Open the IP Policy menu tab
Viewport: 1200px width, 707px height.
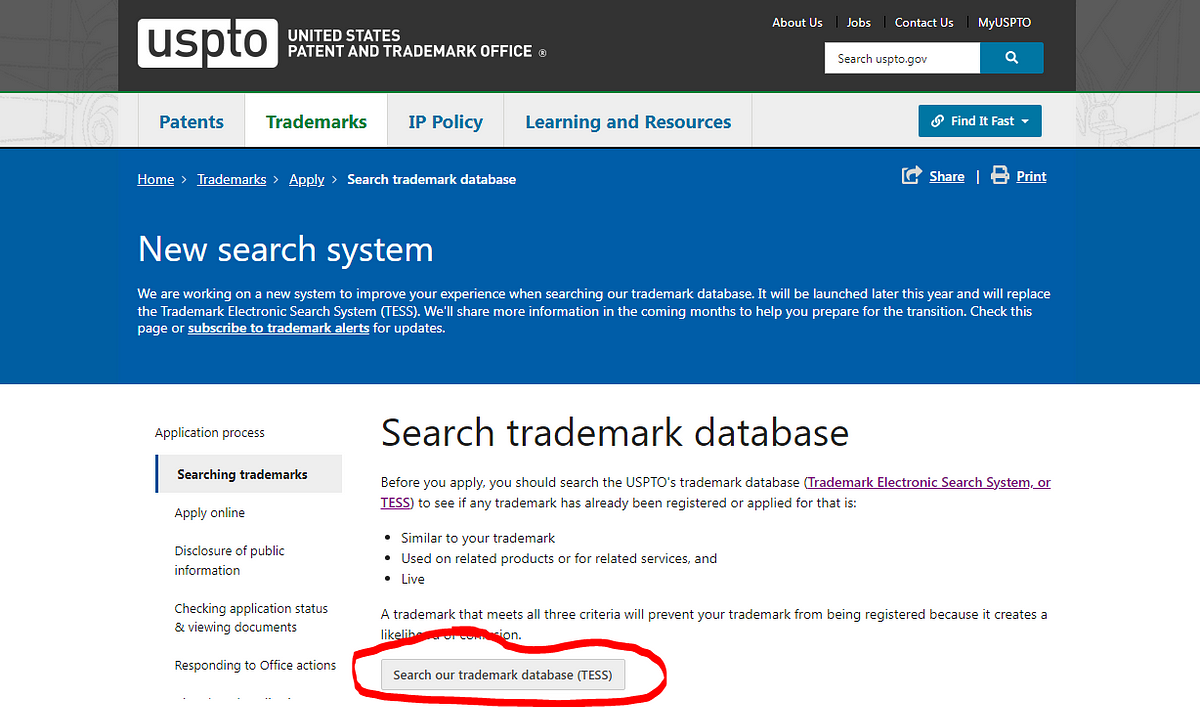click(x=445, y=122)
